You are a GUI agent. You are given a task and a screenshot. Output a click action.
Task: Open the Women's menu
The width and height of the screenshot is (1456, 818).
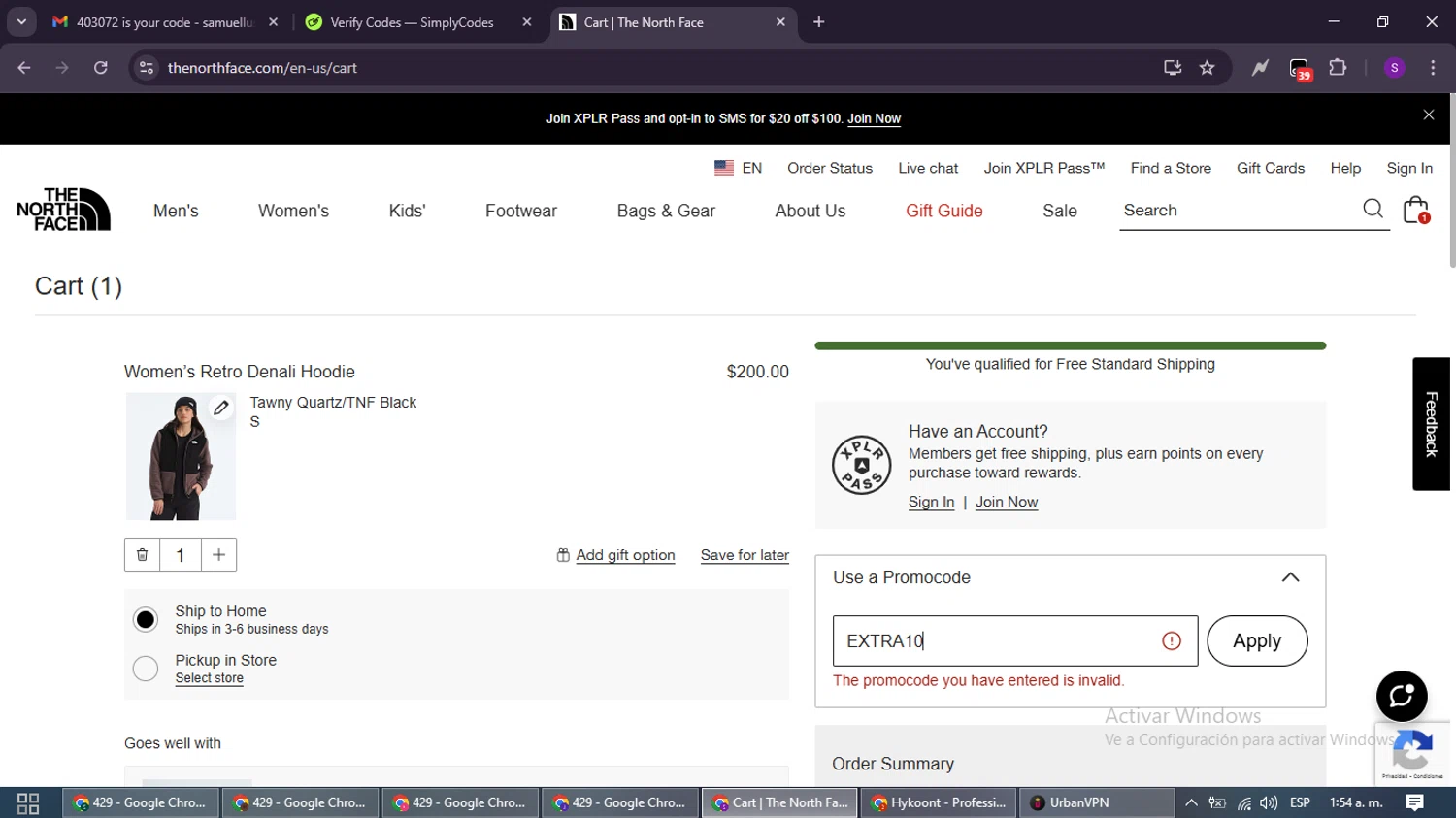[x=293, y=211]
